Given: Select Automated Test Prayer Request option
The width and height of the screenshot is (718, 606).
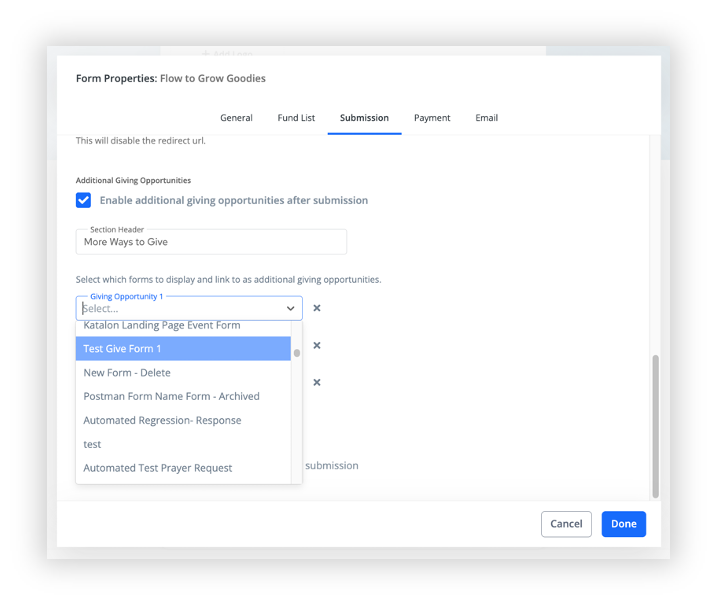Looking at the screenshot, I should 183,468.
